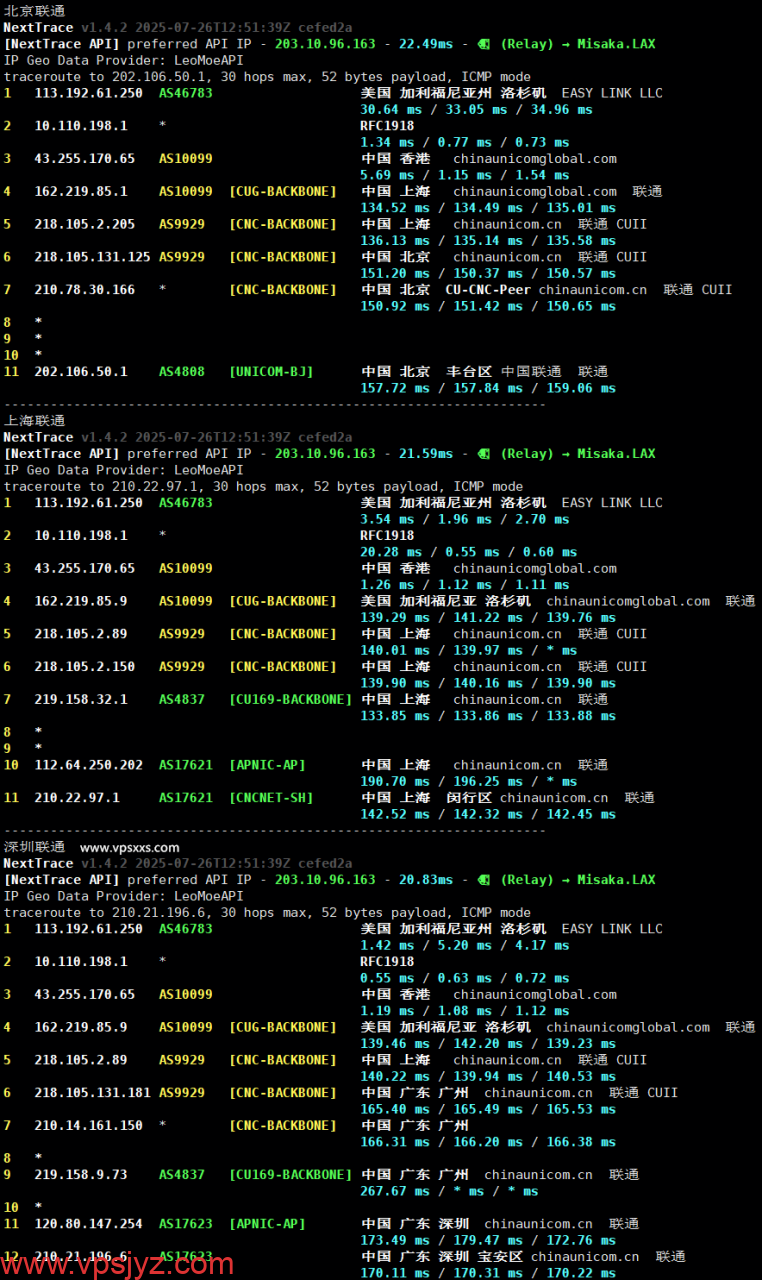Select timings '134.52 ms / 134.49 ms / 135.01 ms'

coord(488,208)
